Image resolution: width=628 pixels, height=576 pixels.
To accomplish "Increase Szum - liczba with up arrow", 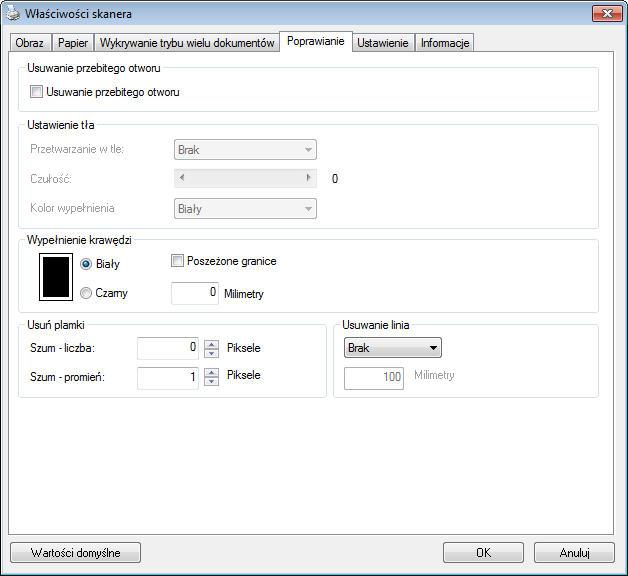I will tap(211, 344).
